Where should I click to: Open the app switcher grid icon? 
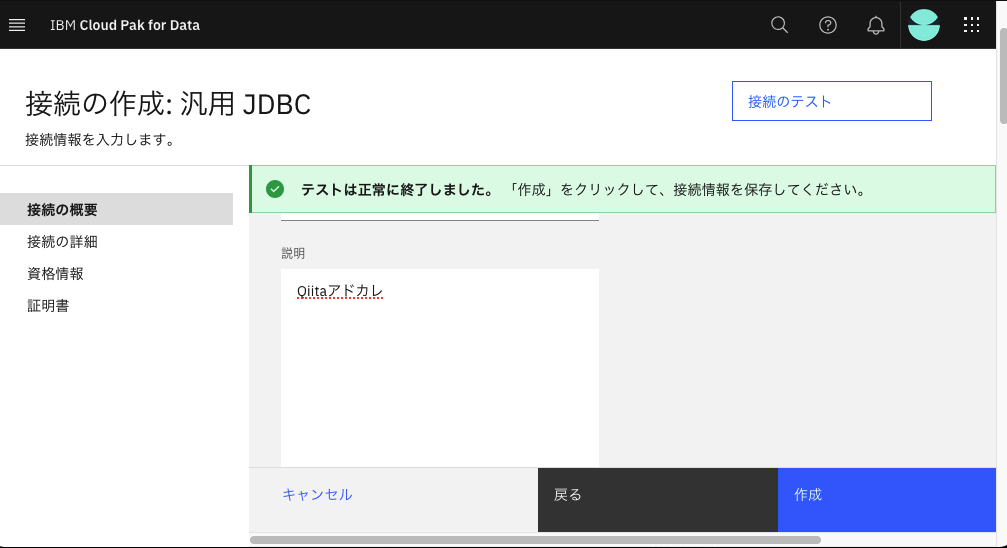pyautogui.click(x=971, y=25)
